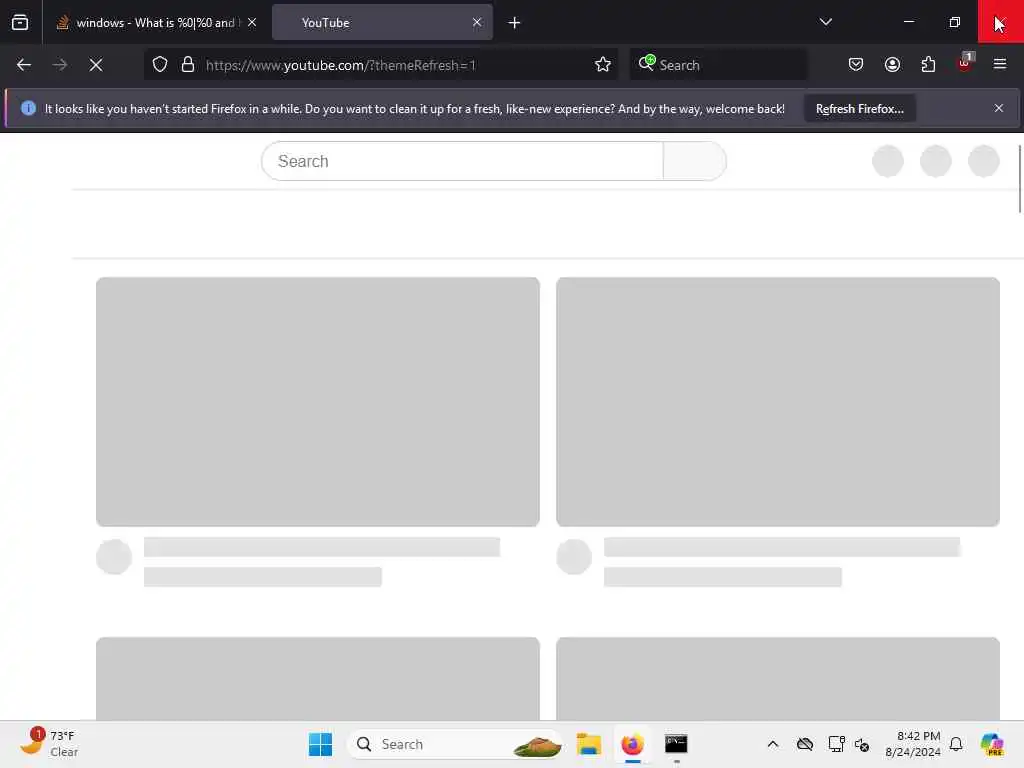Close the YouTube tab
The image size is (1024, 768).
point(477,22)
